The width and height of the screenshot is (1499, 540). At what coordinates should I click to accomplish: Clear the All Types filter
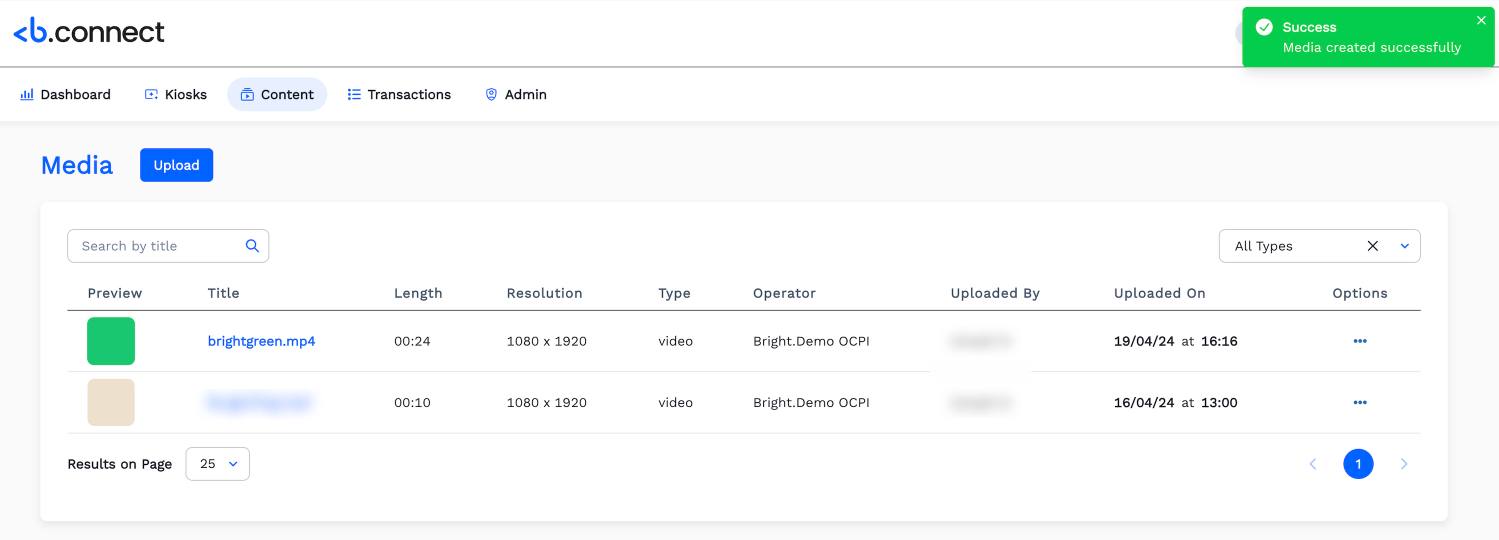click(x=1372, y=246)
